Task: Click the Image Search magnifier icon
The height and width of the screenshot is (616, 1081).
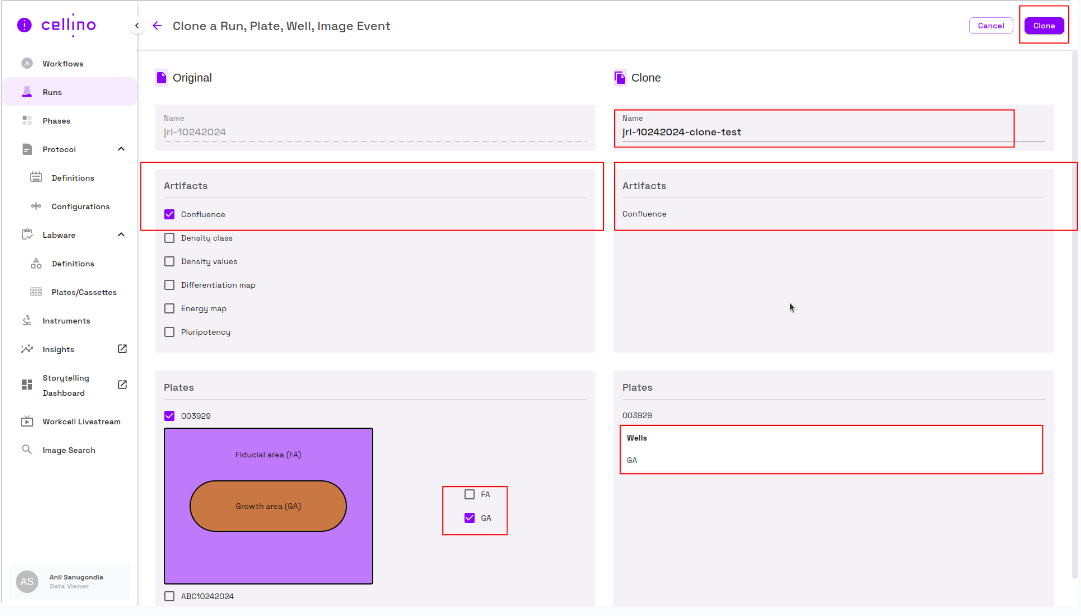Action: tap(27, 450)
